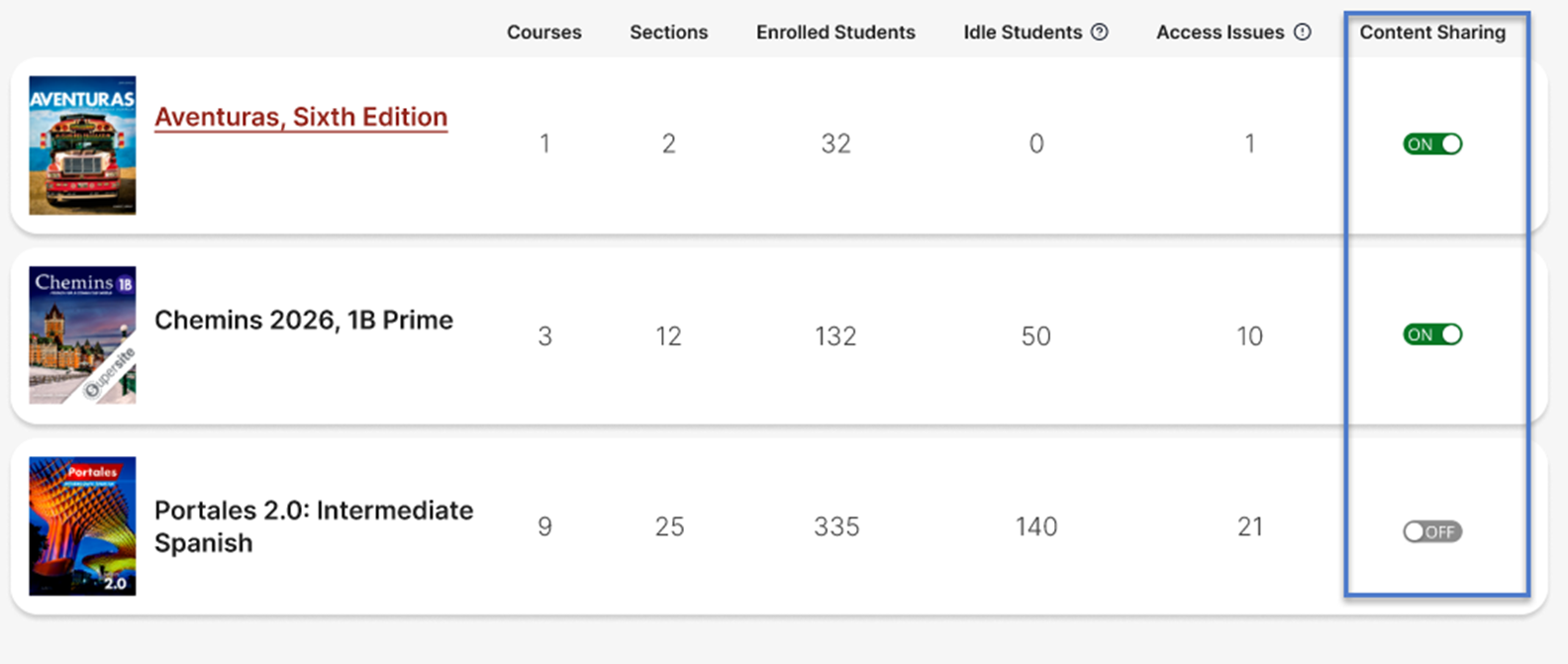
Task: Click the Courses column header
Action: 544,32
